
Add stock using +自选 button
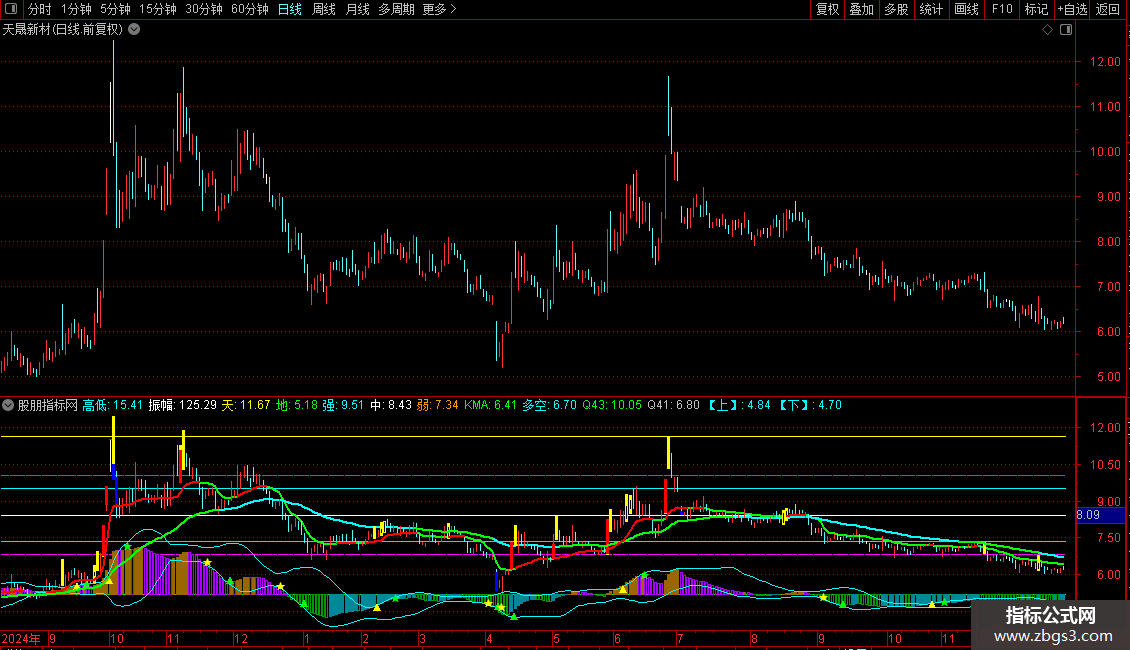click(1071, 9)
